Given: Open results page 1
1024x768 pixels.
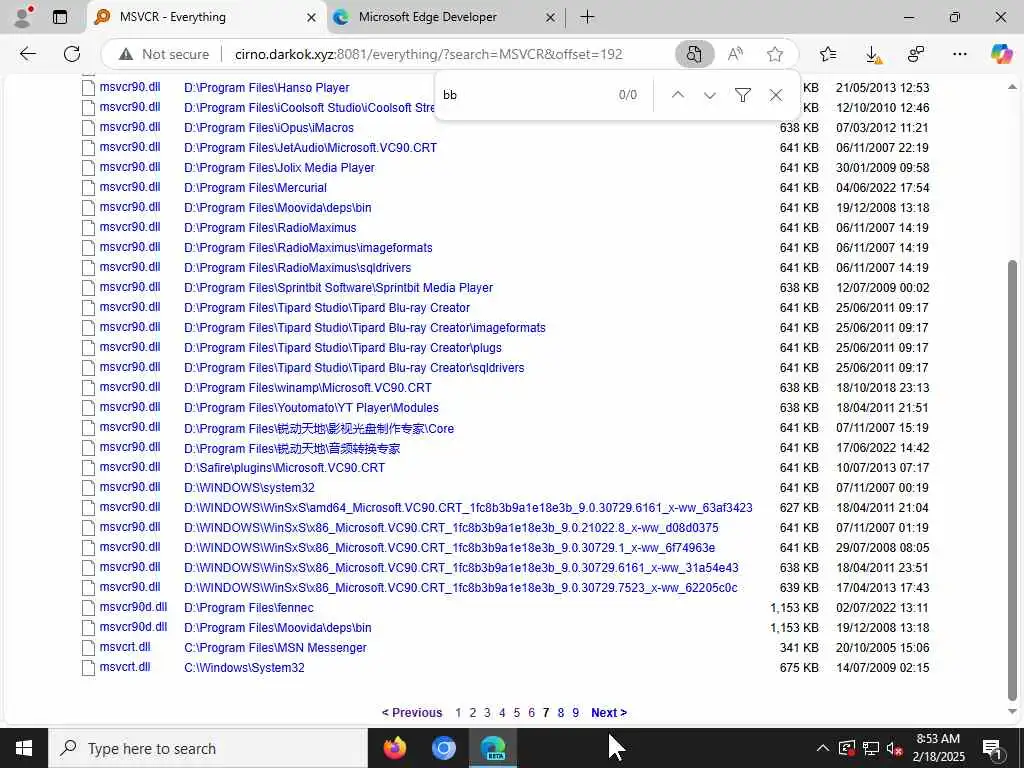Looking at the screenshot, I should point(458,712).
